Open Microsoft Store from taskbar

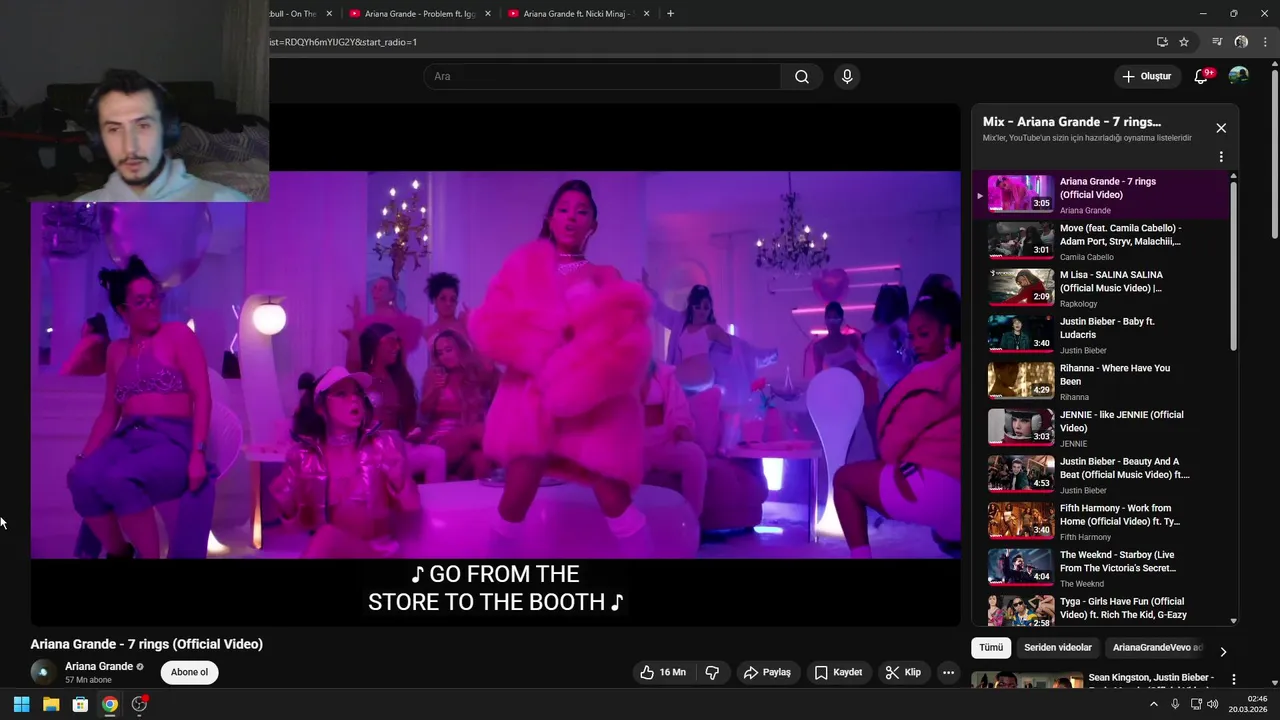coord(80,704)
